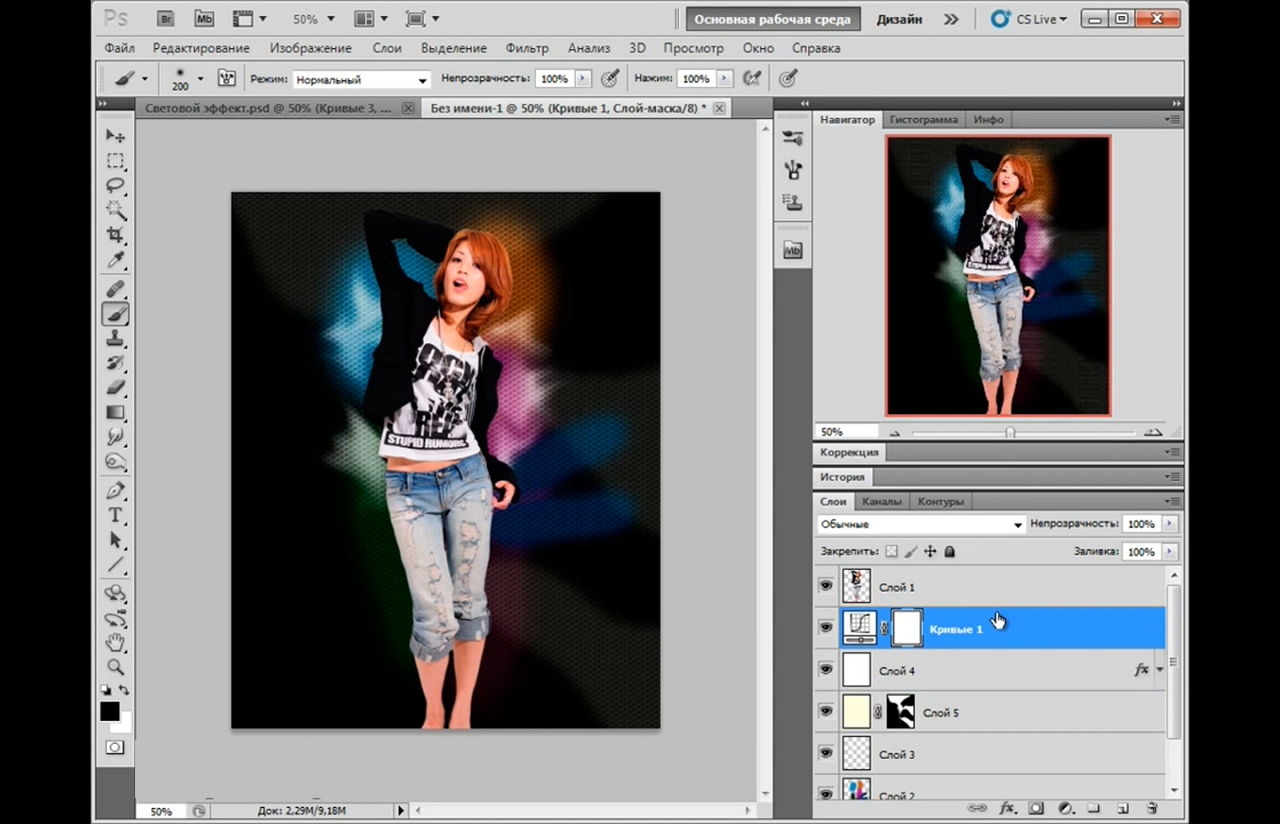Open the layer Непрозрачность slider arrow
Image resolution: width=1280 pixels, height=824 pixels.
click(1169, 524)
